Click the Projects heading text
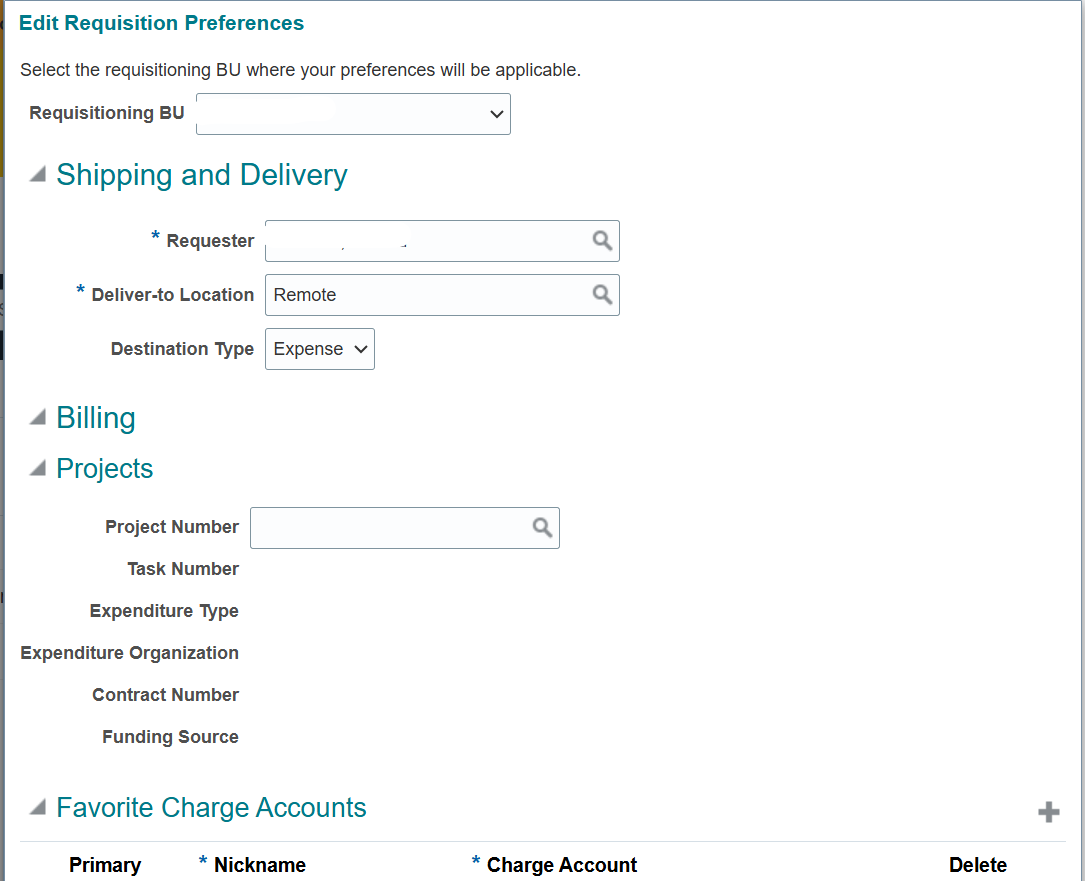1085x881 pixels. point(104,469)
